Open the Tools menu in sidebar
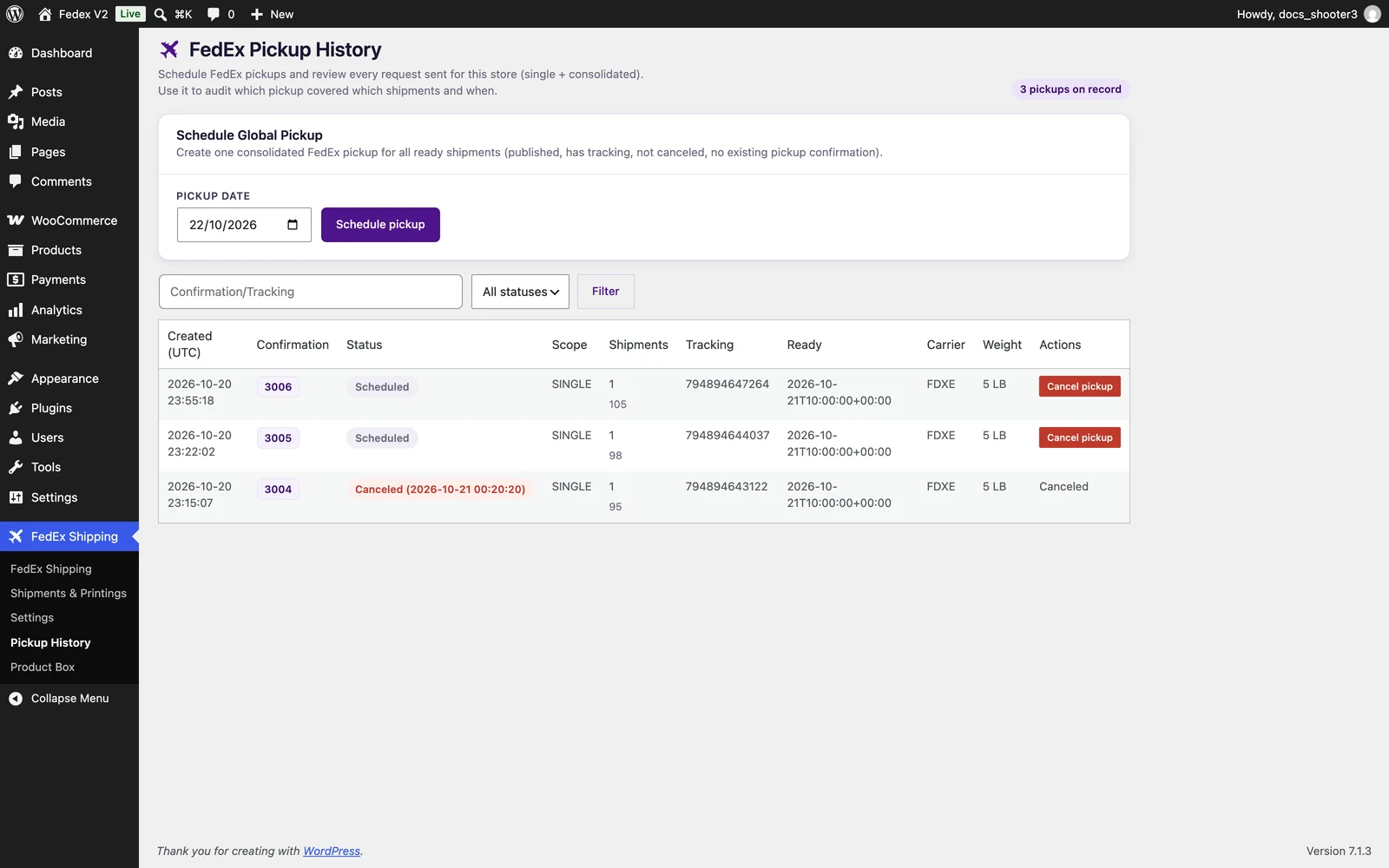The image size is (1389, 868). pos(69,467)
